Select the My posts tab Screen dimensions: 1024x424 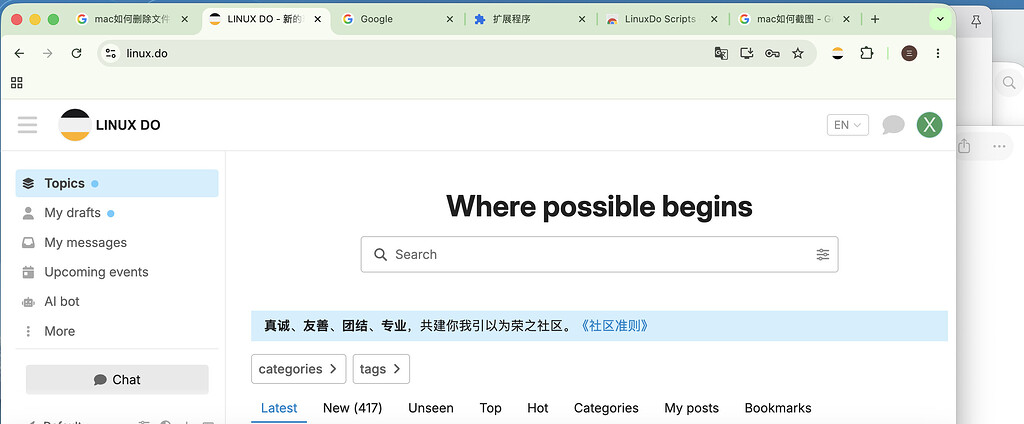(x=692, y=408)
